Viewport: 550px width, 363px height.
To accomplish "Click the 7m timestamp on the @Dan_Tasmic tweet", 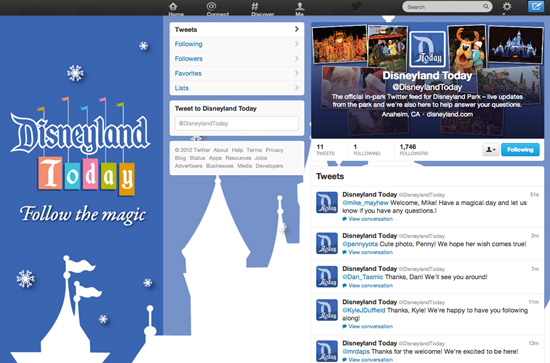I will tap(535, 269).
